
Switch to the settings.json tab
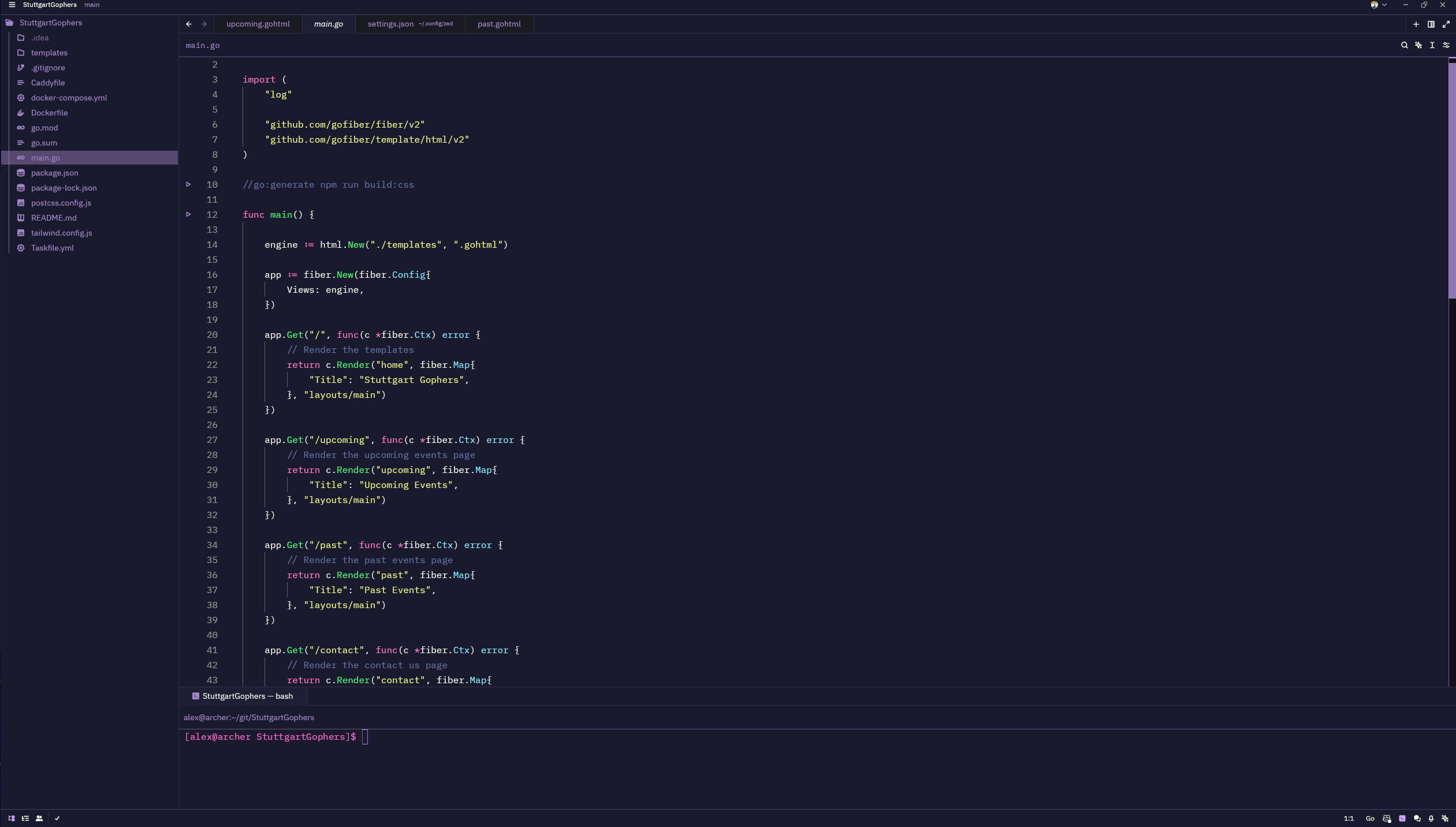[390, 24]
